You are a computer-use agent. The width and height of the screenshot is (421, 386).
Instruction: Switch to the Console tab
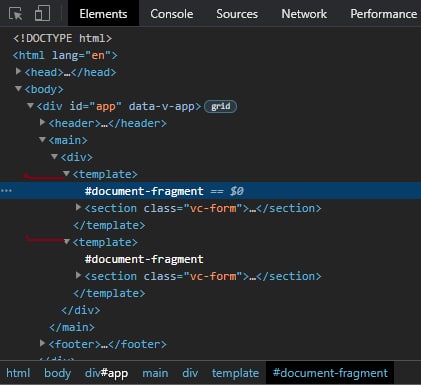pos(172,14)
